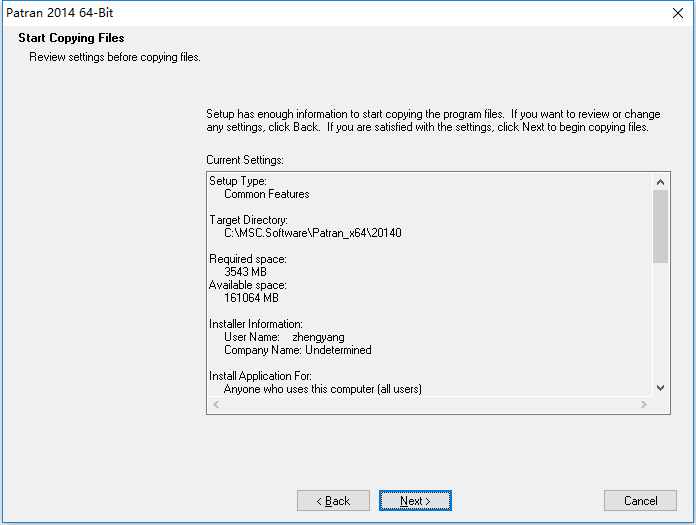
Task: Click the horizontal scroll right arrow
Action: pos(644,404)
